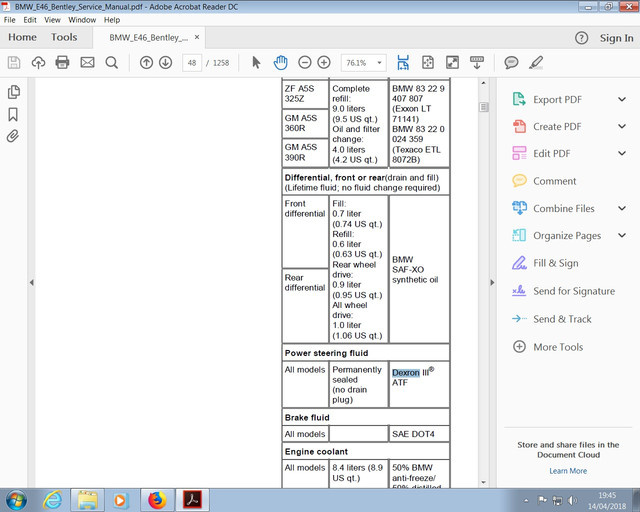This screenshot has width=640, height=512.
Task: Open the Find text magnifier
Action: point(111,62)
